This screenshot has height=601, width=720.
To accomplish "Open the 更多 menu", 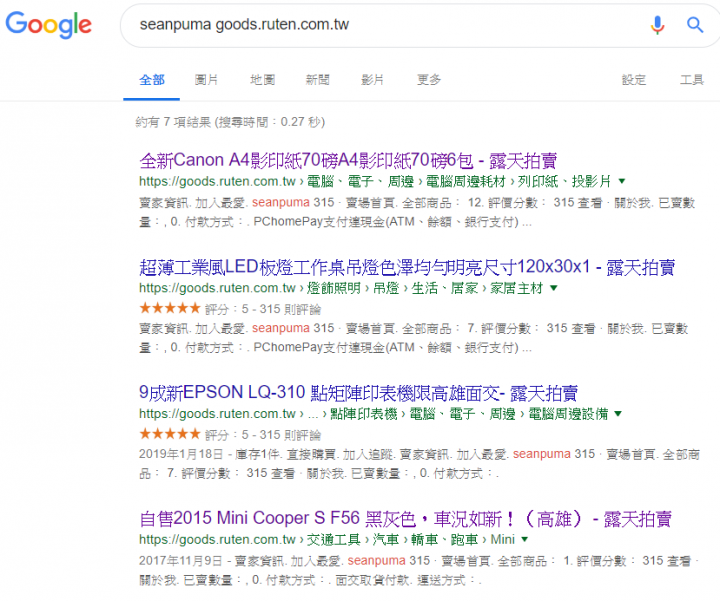I will coord(429,80).
